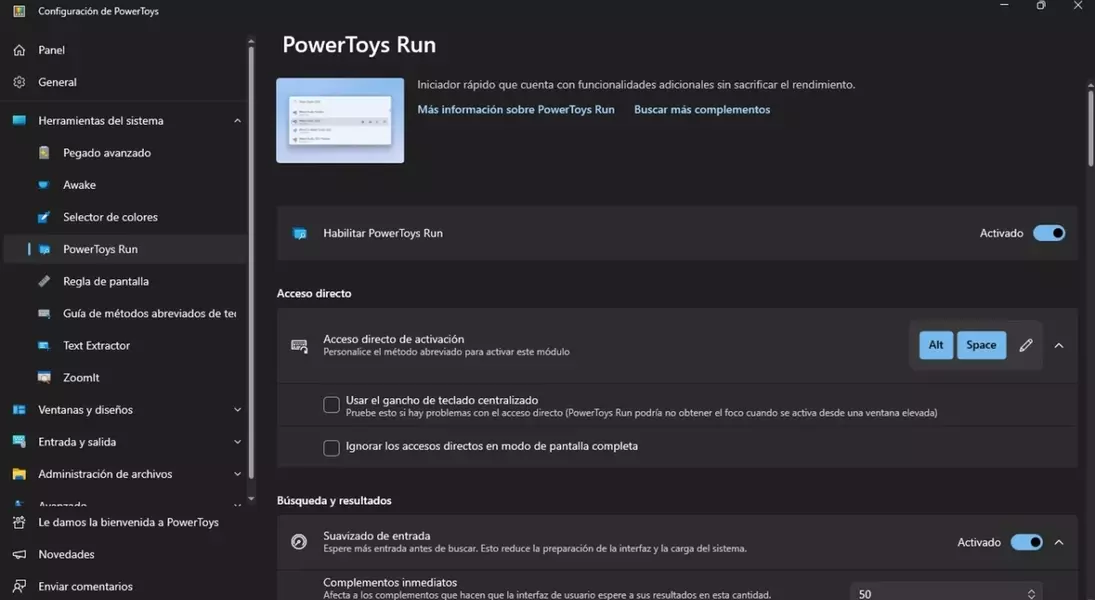Open the General settings page
Screen dimensions: 1095x600
[x=57, y=82]
